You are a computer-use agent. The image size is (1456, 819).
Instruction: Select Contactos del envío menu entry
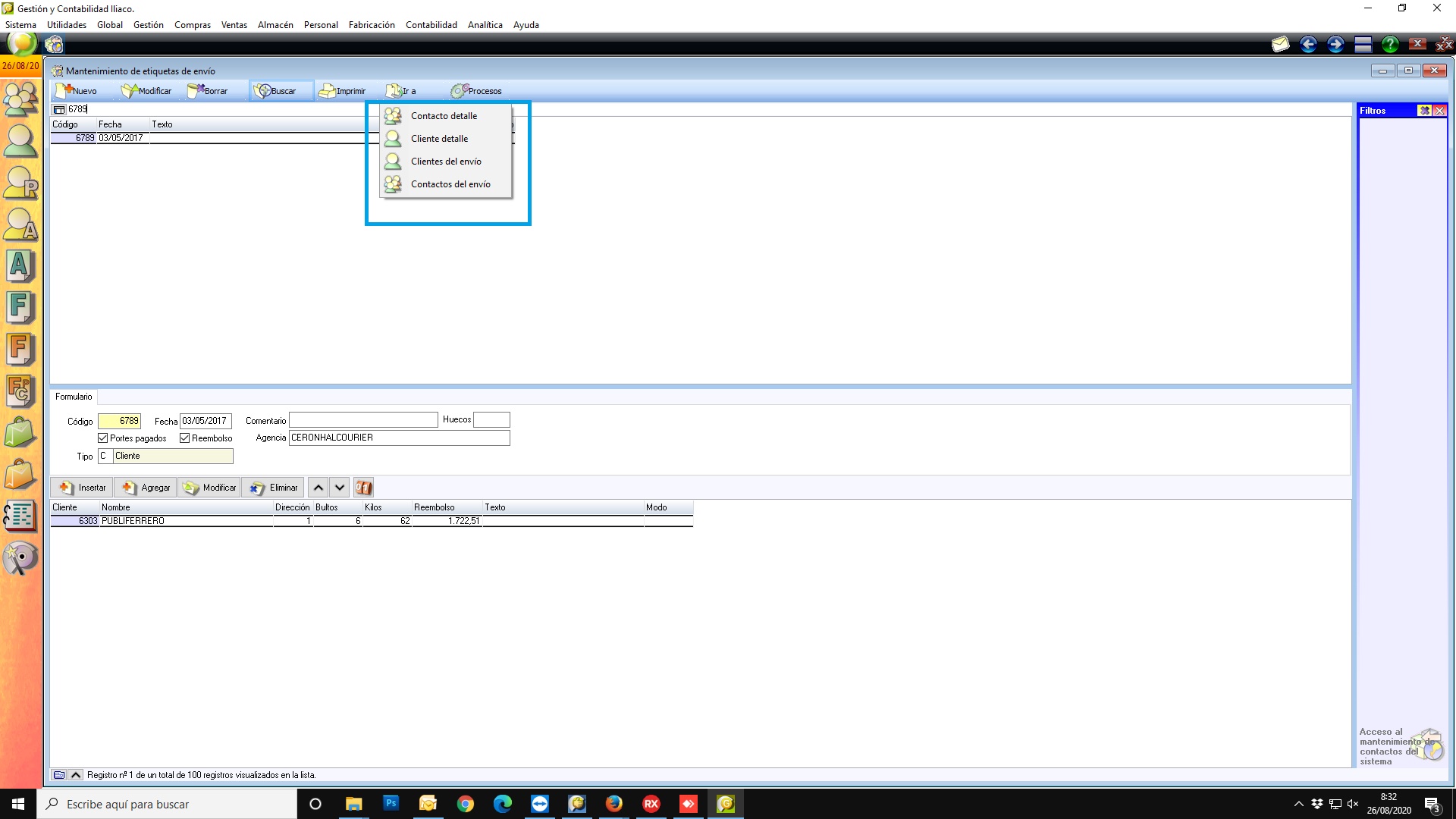[446, 184]
